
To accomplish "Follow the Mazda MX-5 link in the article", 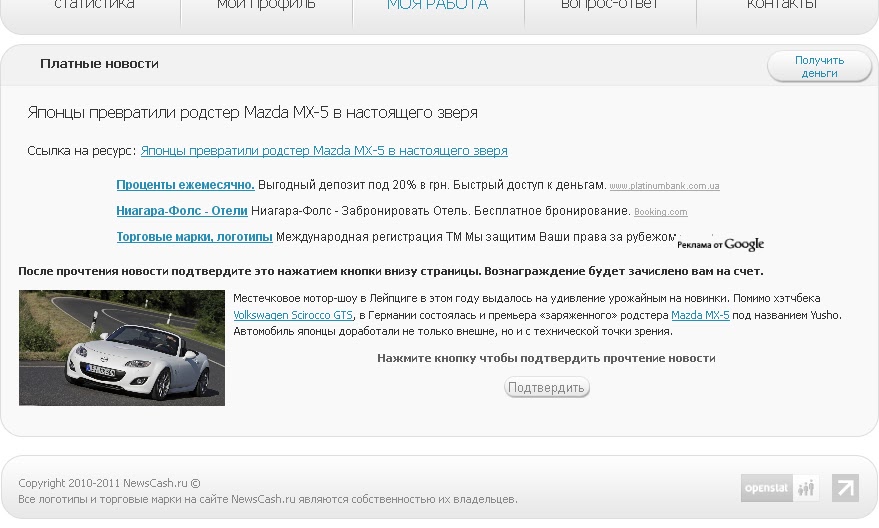I will (x=700, y=315).
